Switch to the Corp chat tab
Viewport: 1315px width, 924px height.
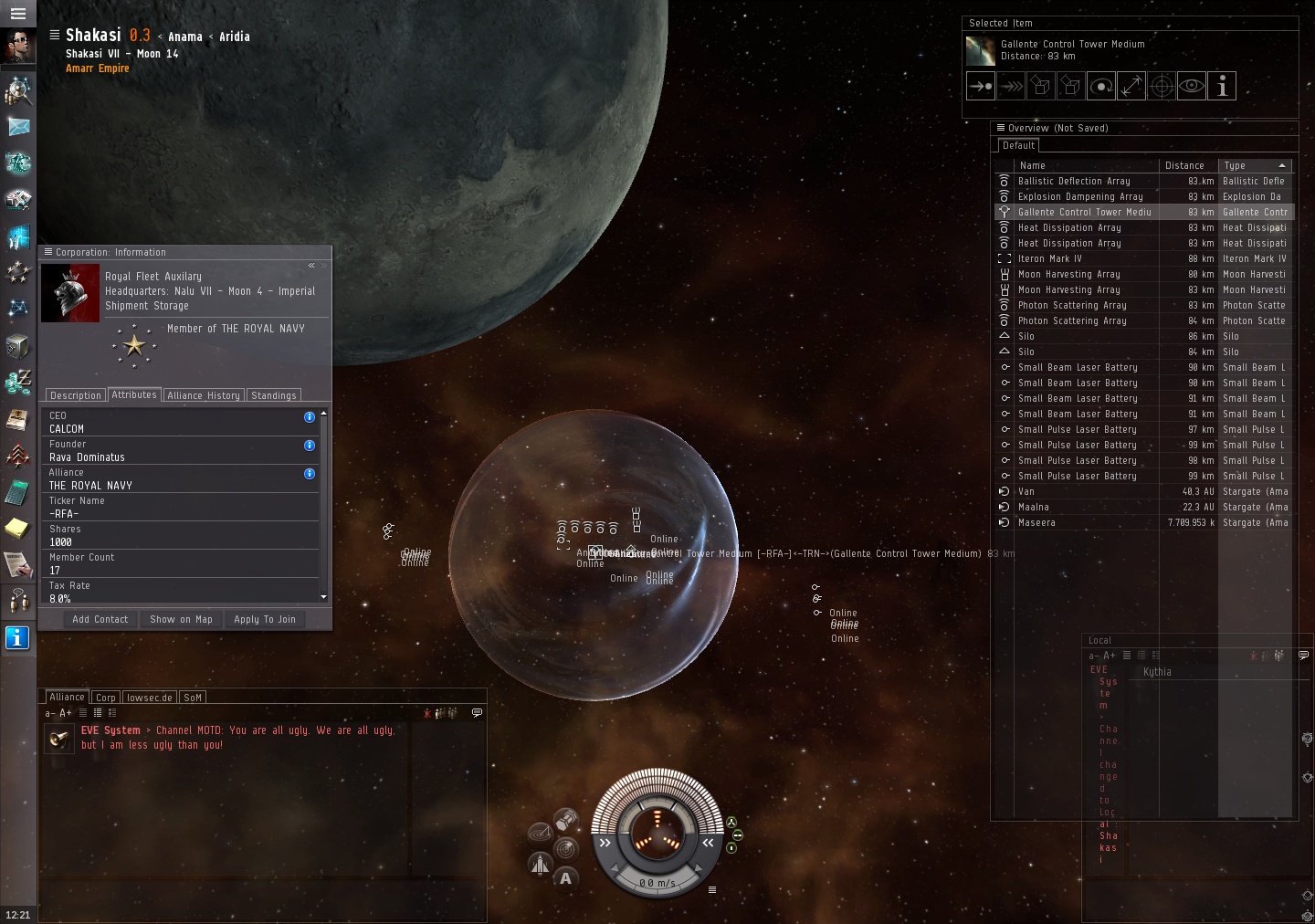point(106,698)
